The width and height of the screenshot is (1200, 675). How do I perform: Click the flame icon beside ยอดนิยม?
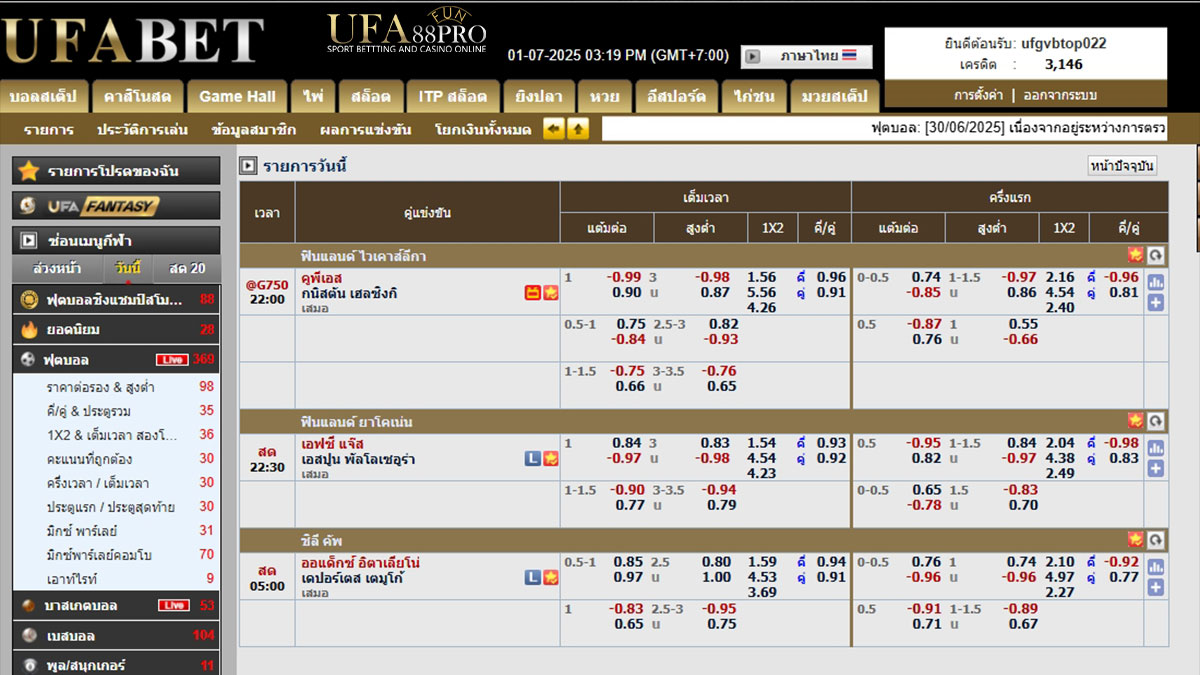tap(28, 329)
